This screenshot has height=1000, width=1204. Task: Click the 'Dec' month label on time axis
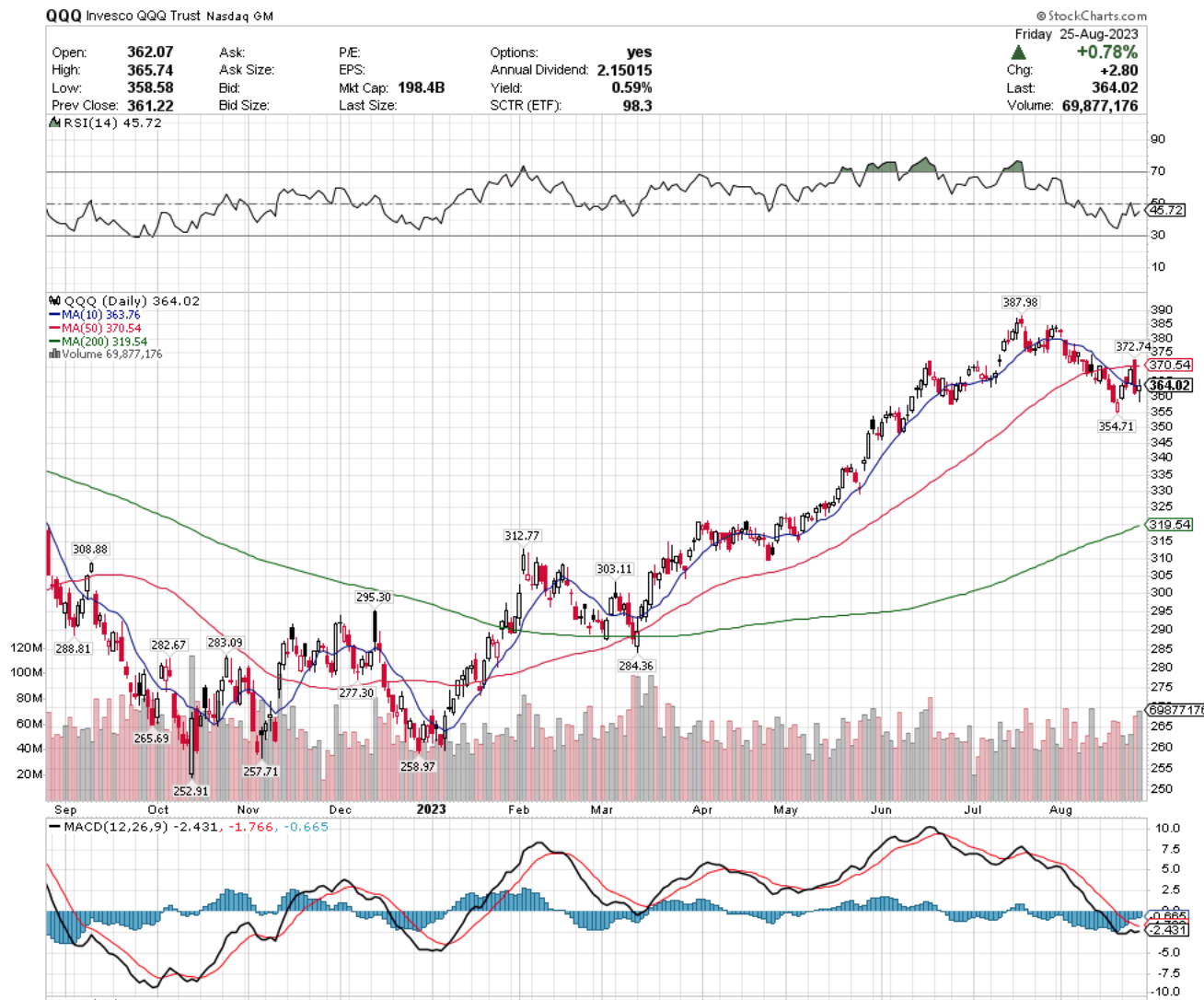[x=341, y=810]
